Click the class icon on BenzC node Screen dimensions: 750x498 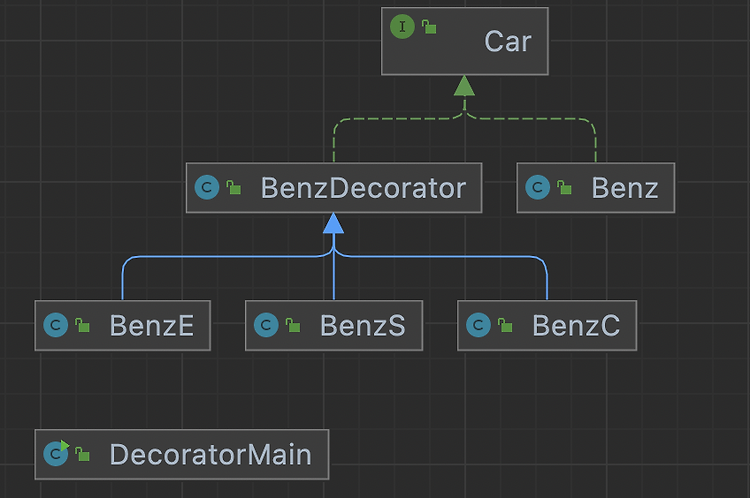tap(478, 325)
